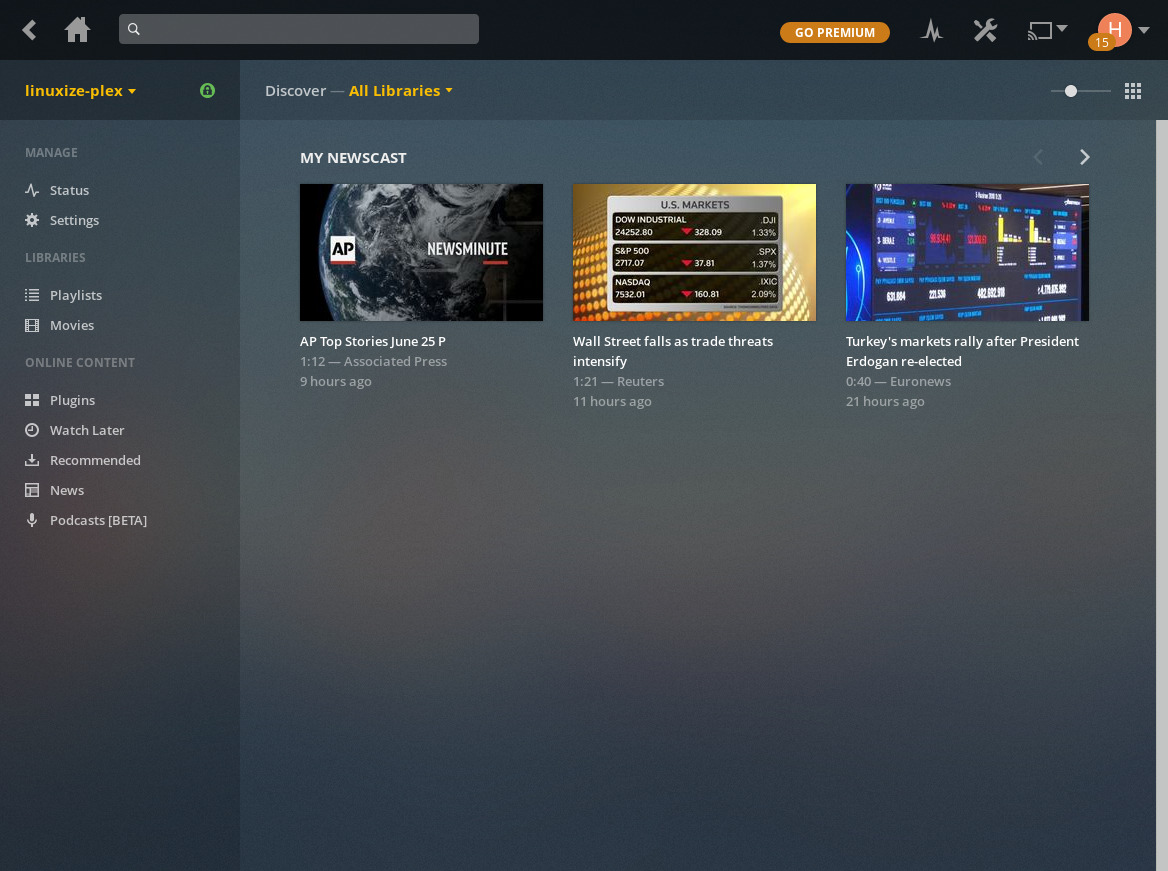Play the U.S. Markets video thumbnail
The height and width of the screenshot is (871, 1168).
tap(694, 253)
